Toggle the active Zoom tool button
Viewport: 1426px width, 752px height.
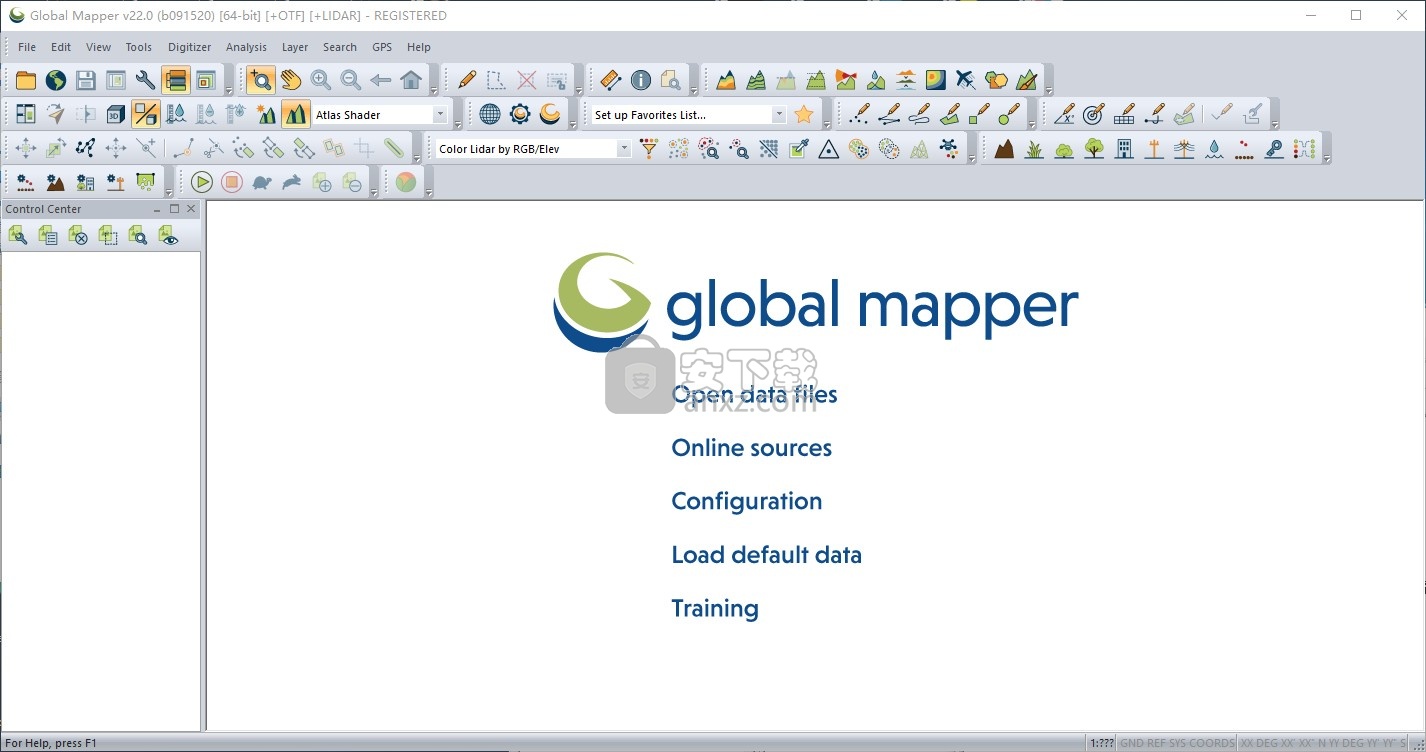261,80
